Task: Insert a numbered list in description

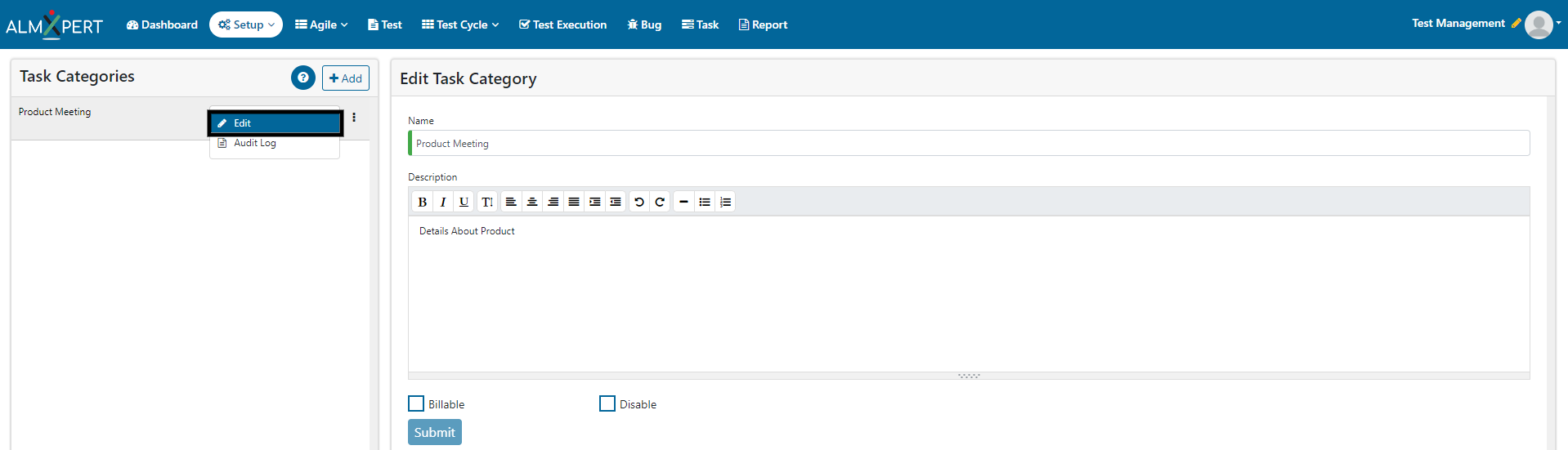Action: 725,202
